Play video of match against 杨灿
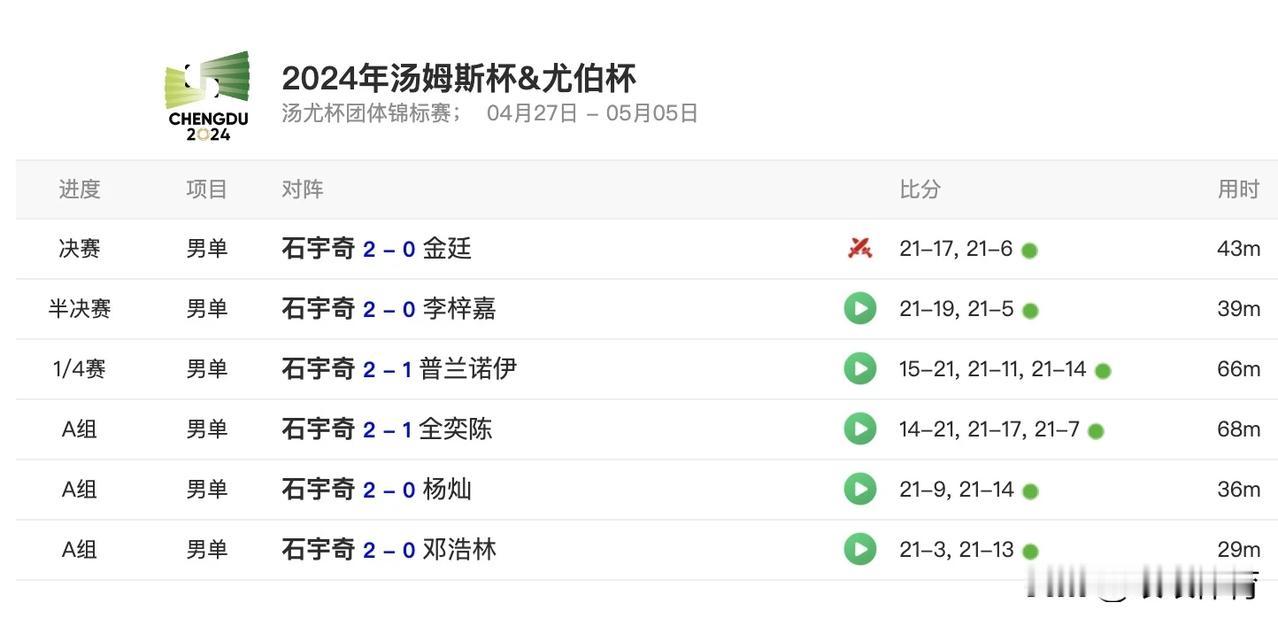 (860, 488)
